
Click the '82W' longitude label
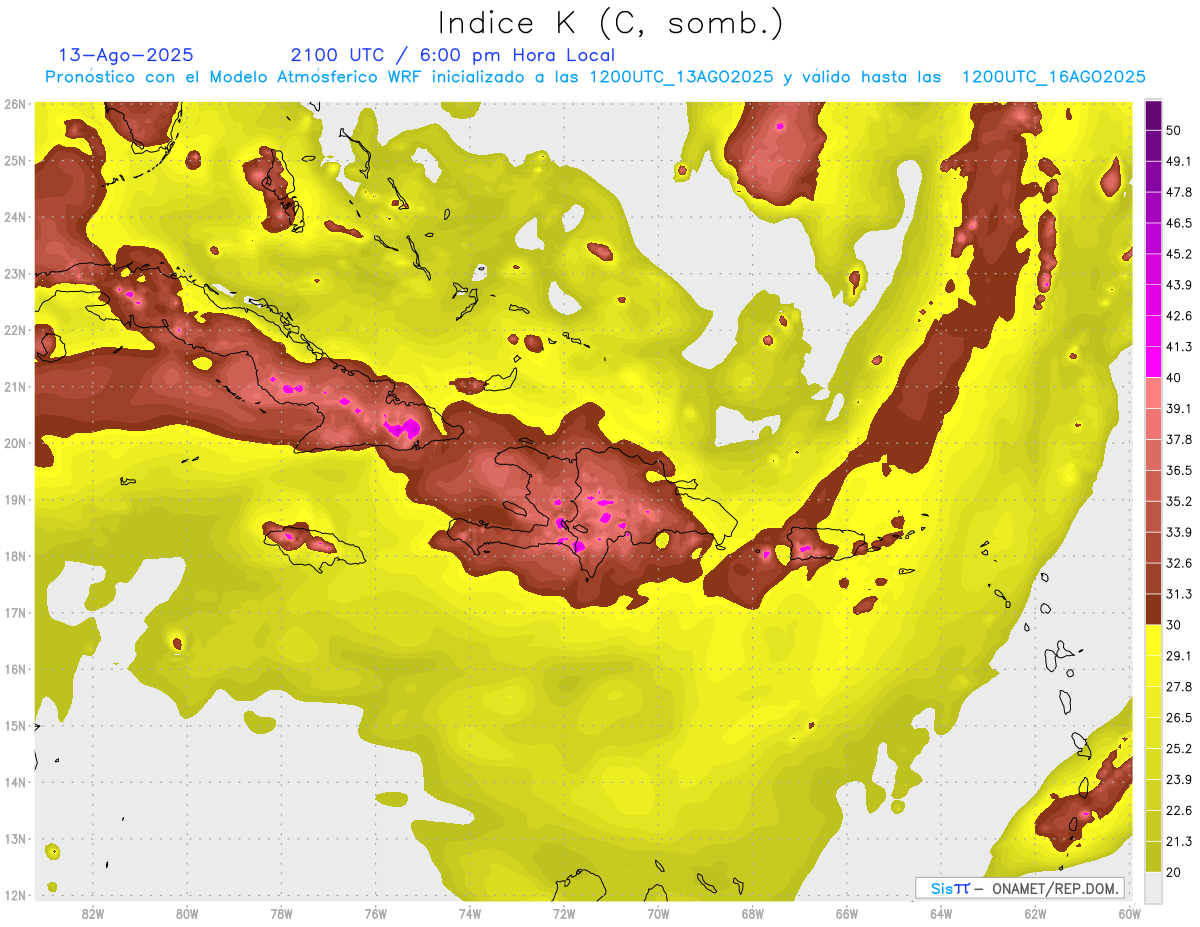coord(92,913)
